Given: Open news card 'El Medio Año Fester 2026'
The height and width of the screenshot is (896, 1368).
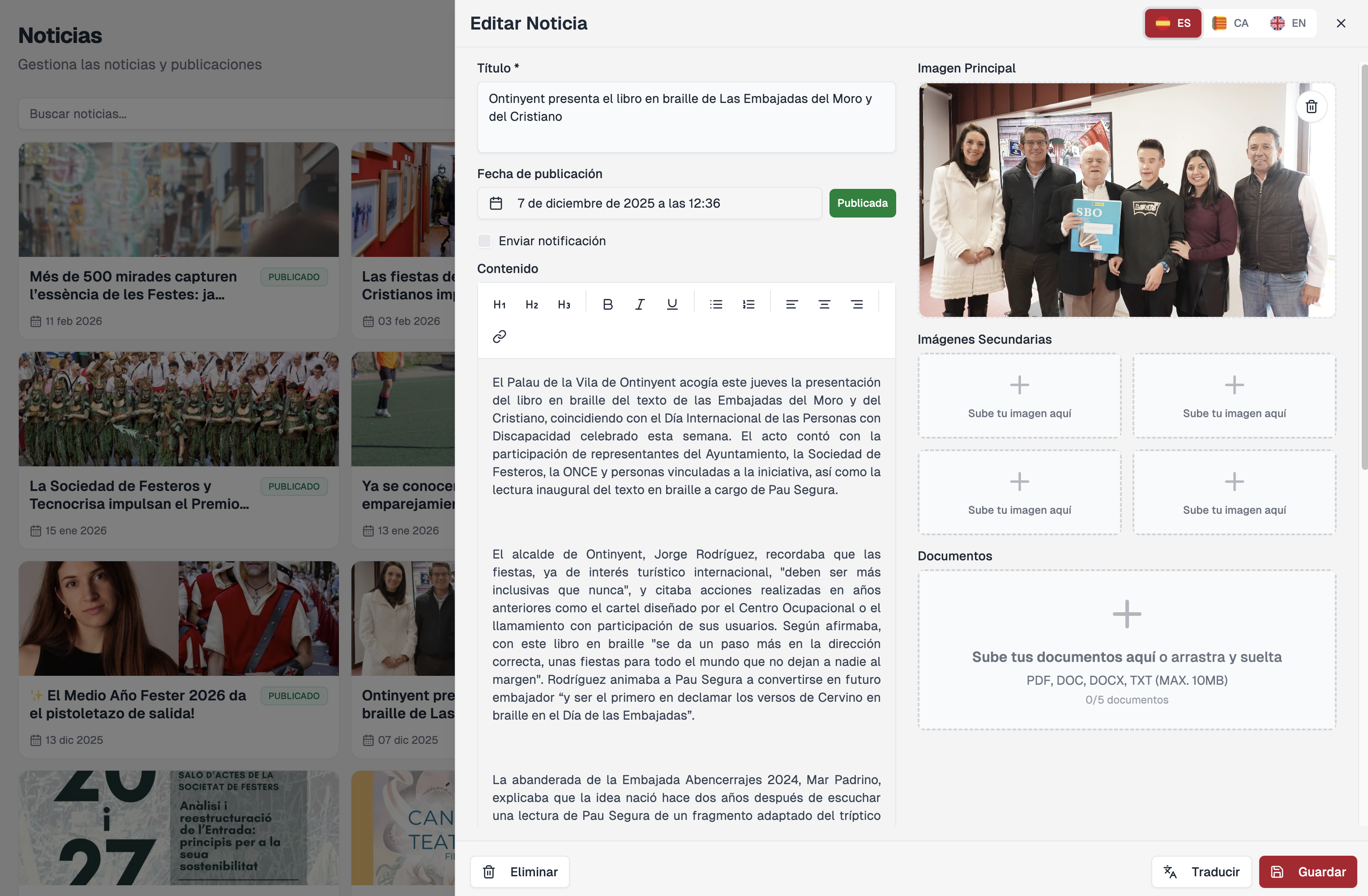Looking at the screenshot, I should point(179,659).
